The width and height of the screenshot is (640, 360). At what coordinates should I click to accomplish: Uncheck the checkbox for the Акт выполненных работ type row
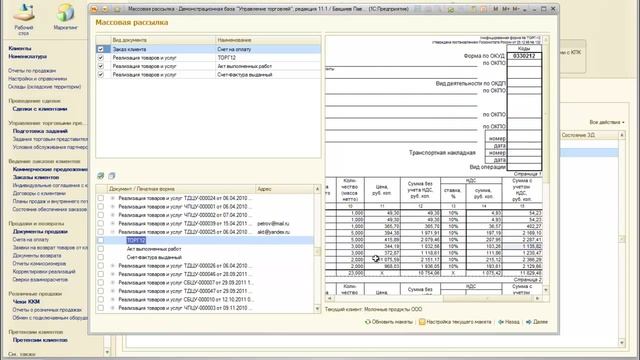100,66
